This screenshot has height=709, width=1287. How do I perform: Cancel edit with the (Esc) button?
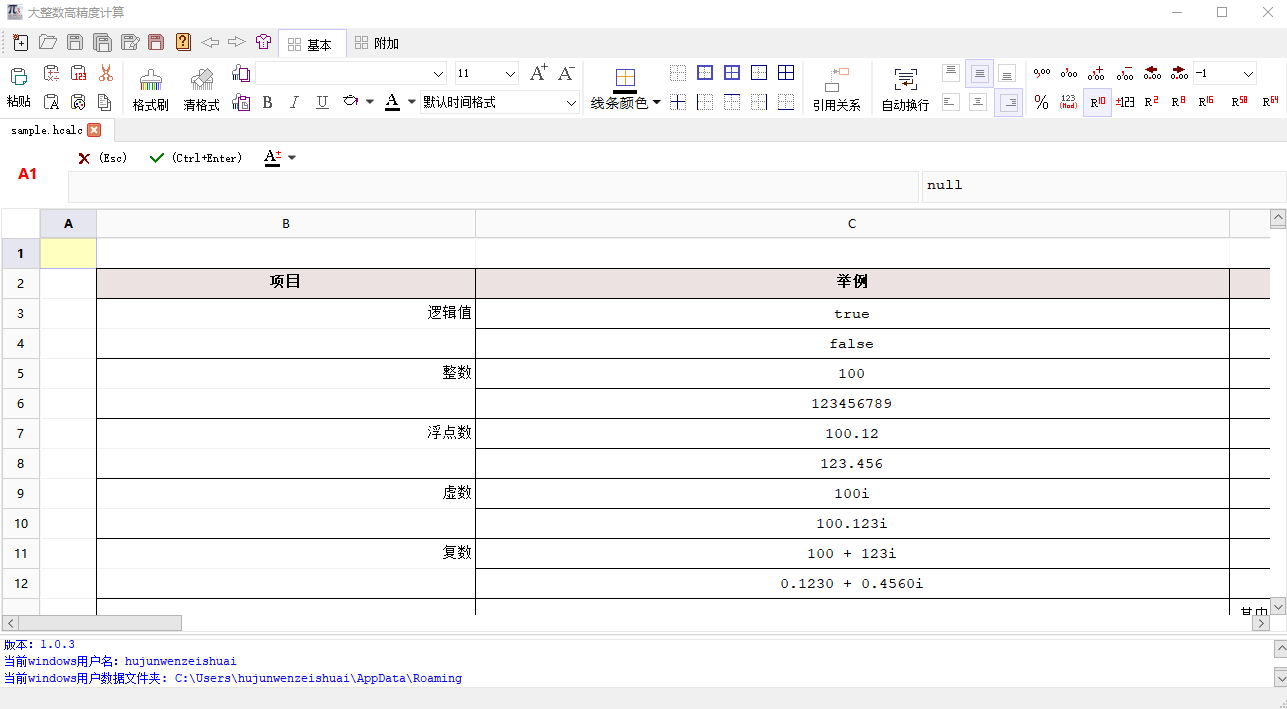click(x=104, y=158)
